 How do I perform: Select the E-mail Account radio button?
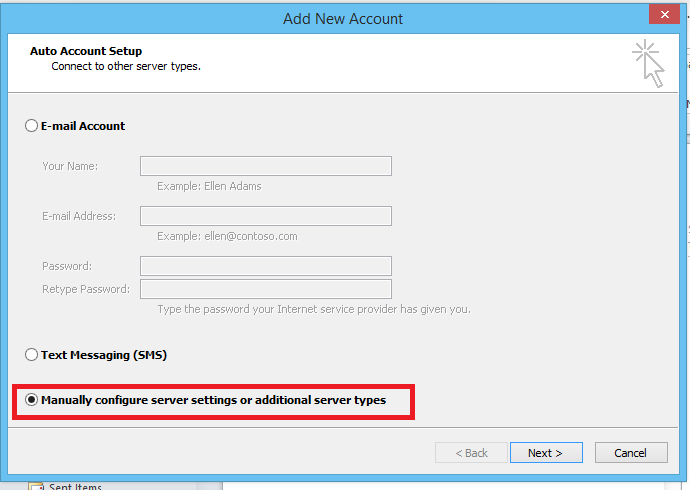31,126
